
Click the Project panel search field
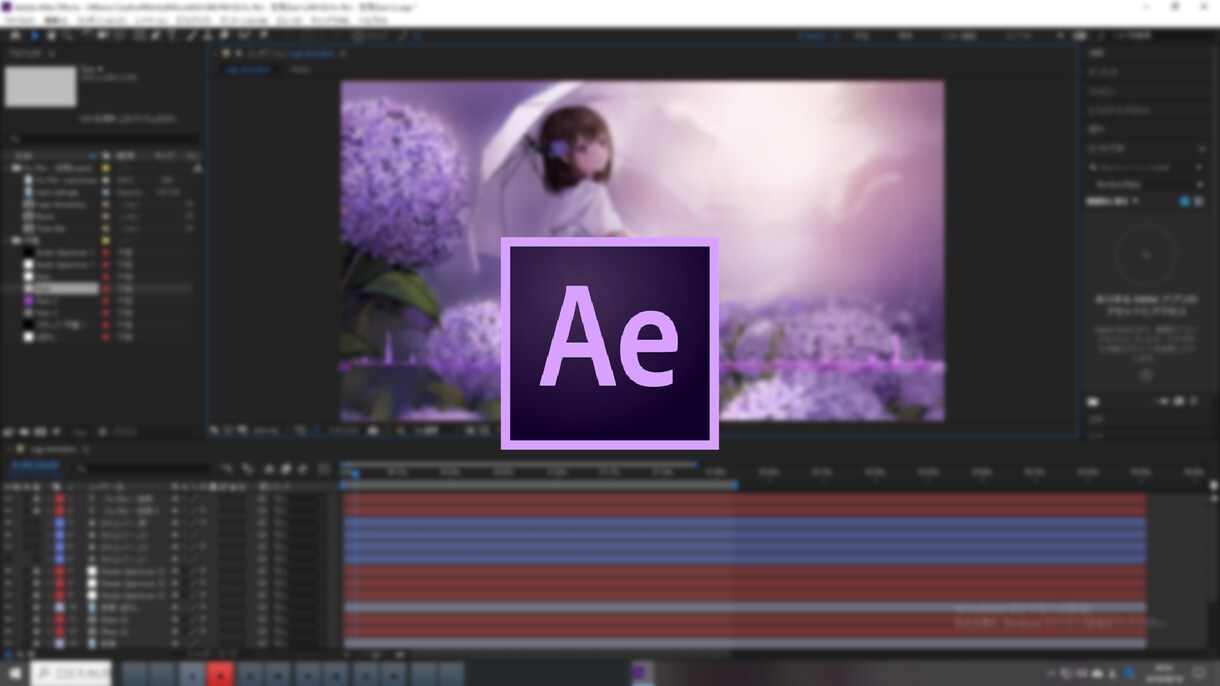[x=105, y=139]
